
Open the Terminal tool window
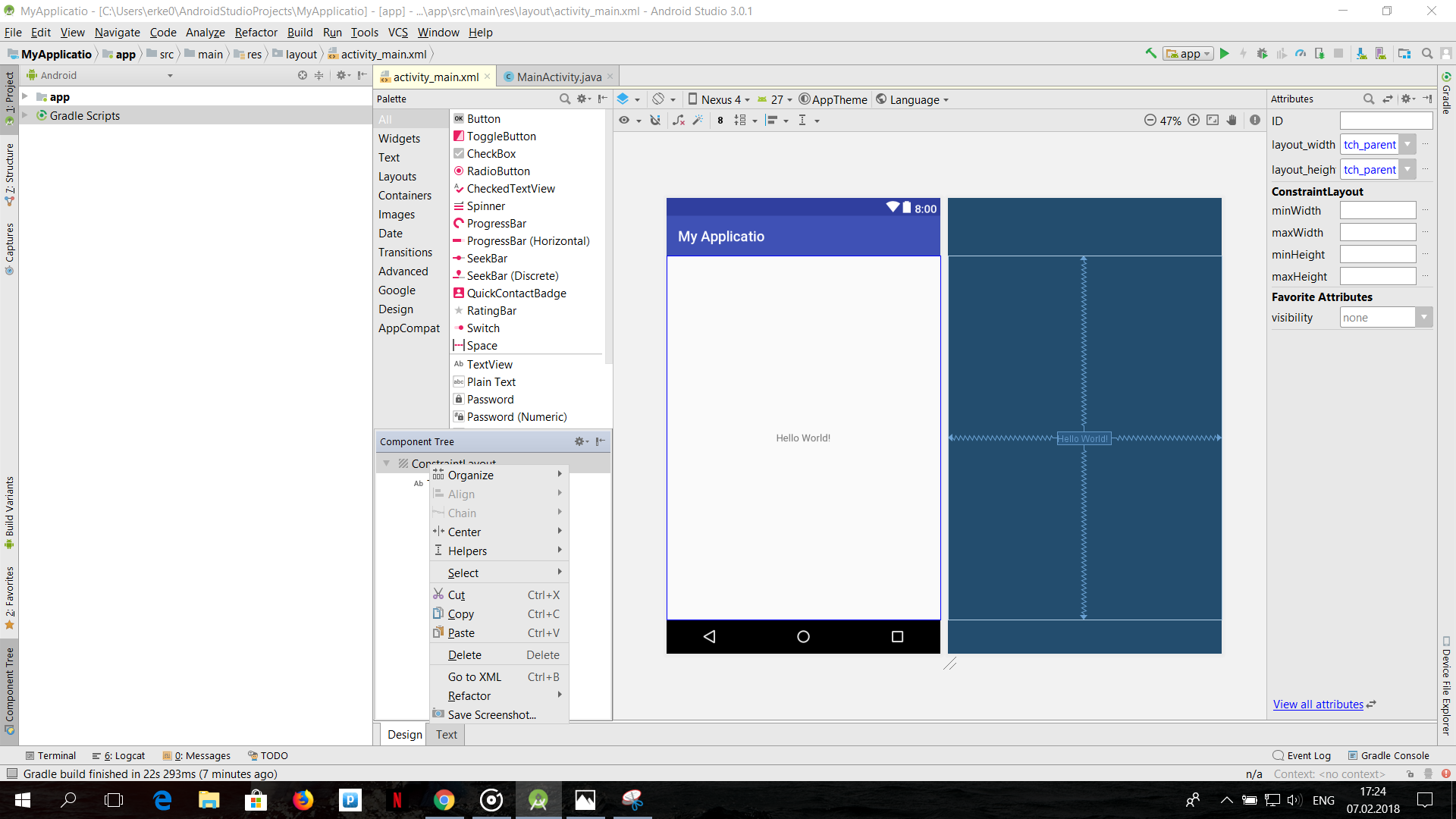(x=50, y=755)
